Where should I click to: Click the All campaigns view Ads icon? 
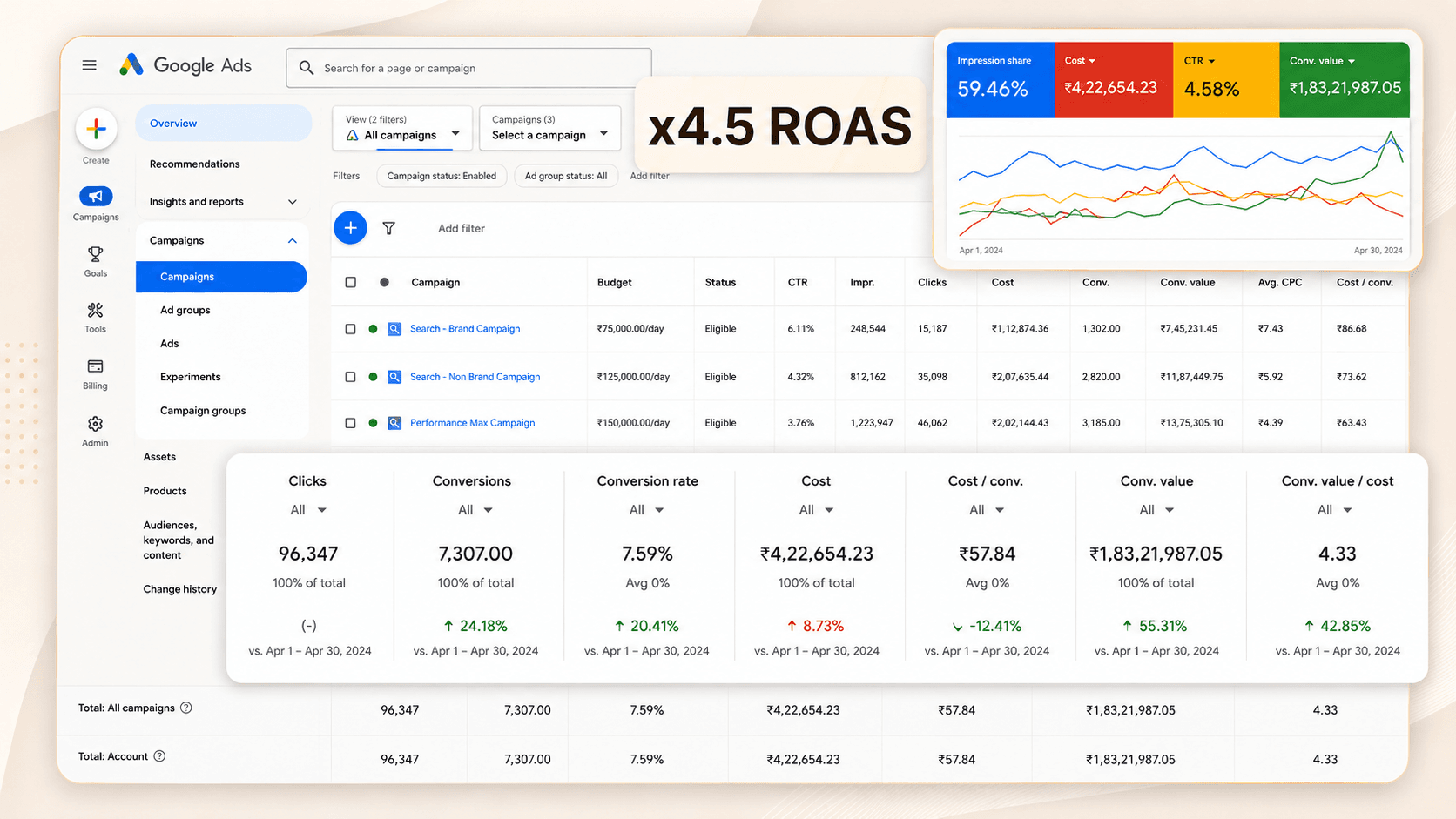[352, 136]
